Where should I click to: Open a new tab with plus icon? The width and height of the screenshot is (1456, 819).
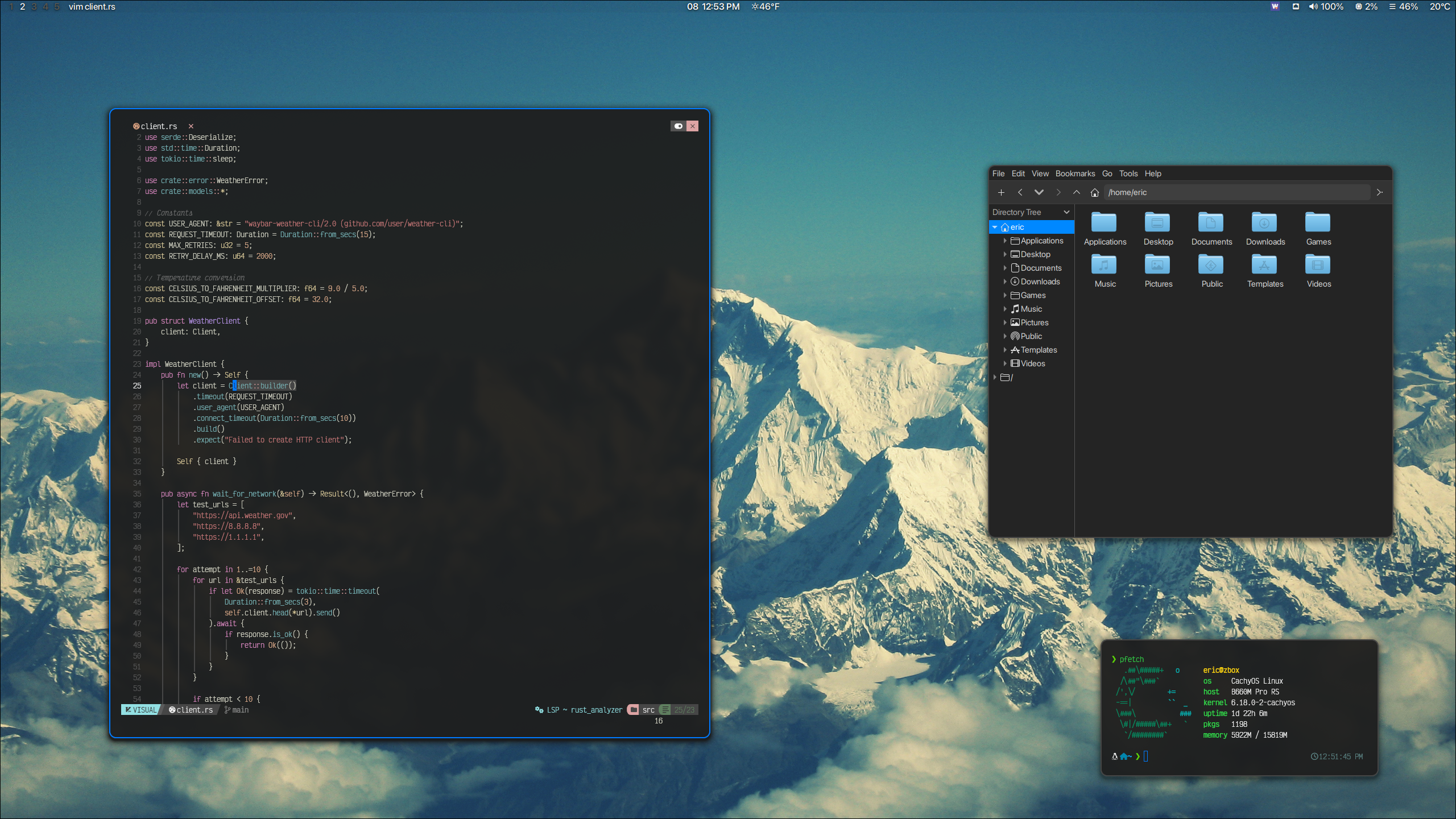[1001, 192]
